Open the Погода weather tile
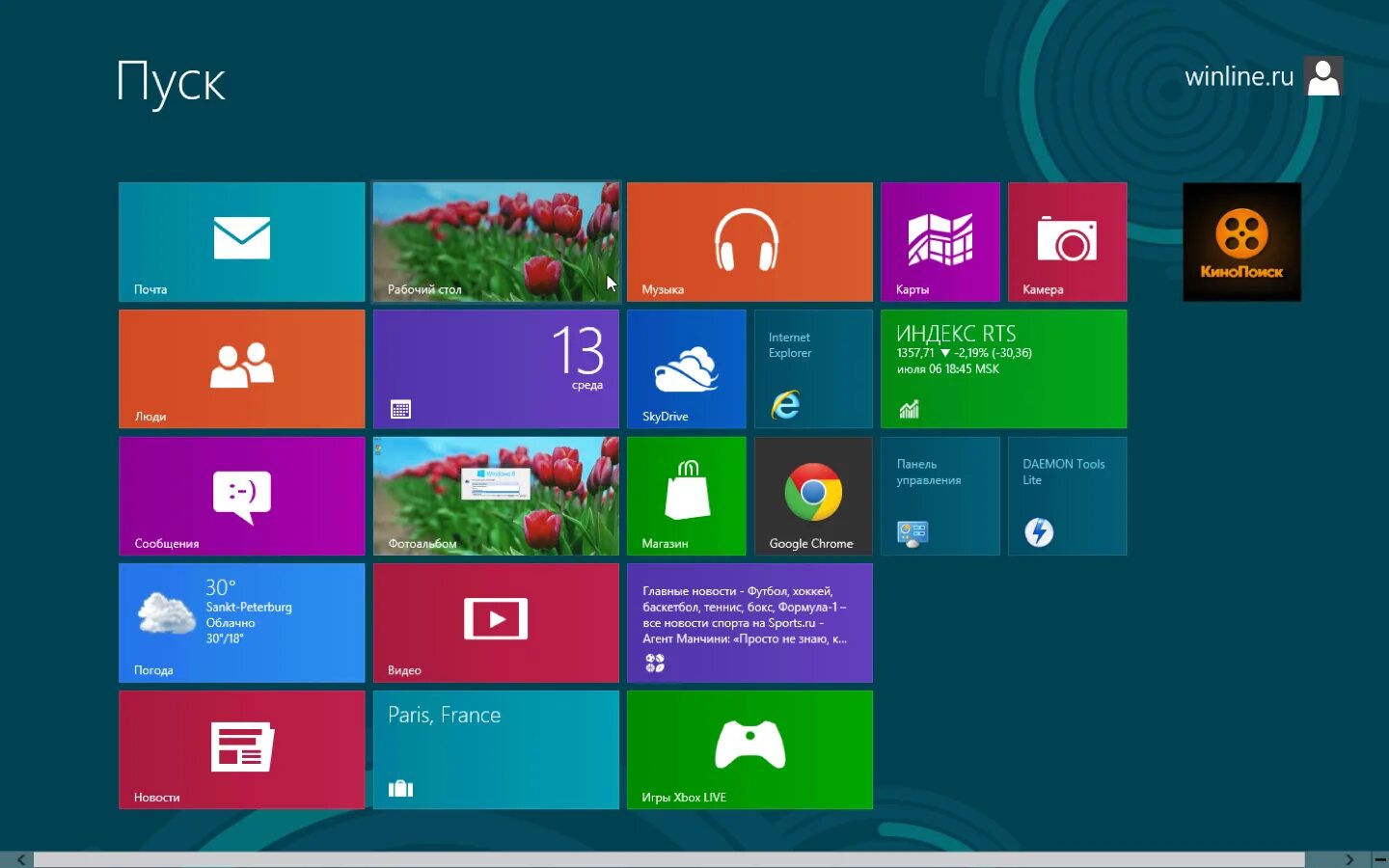Image resolution: width=1389 pixels, height=868 pixels. pos(242,623)
